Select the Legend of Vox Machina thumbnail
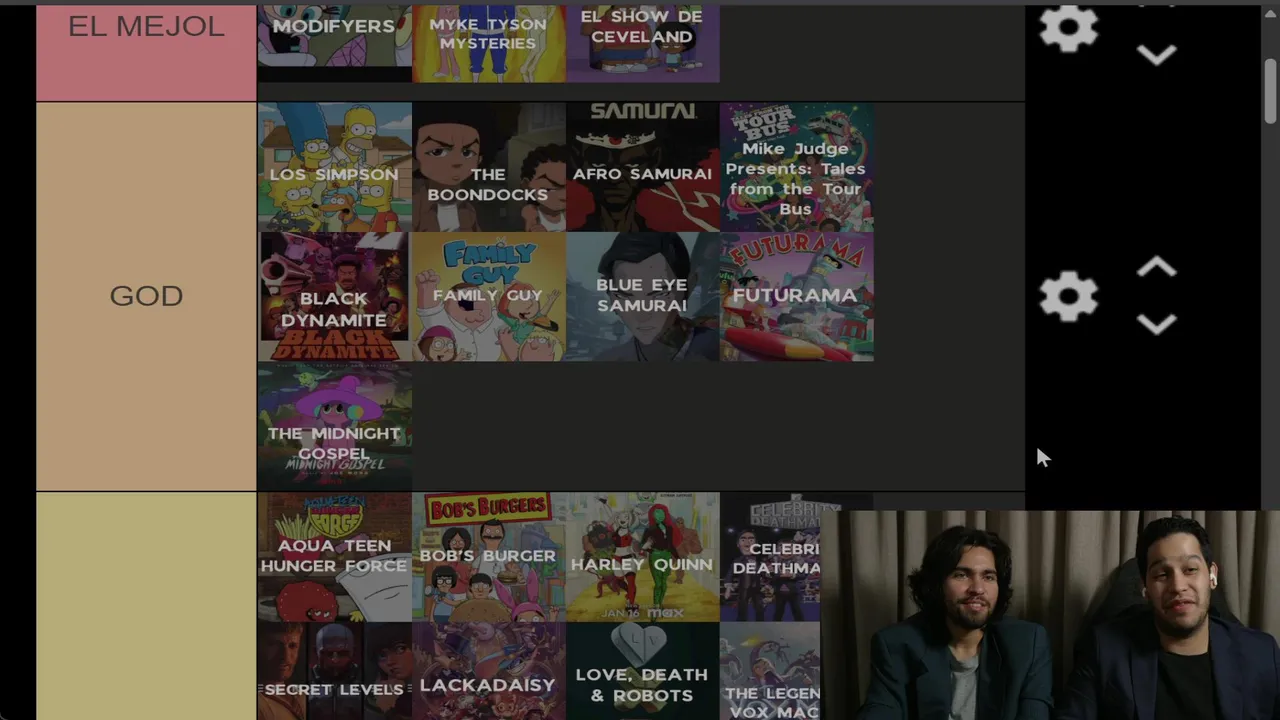The height and width of the screenshot is (720, 1280). [x=770, y=671]
